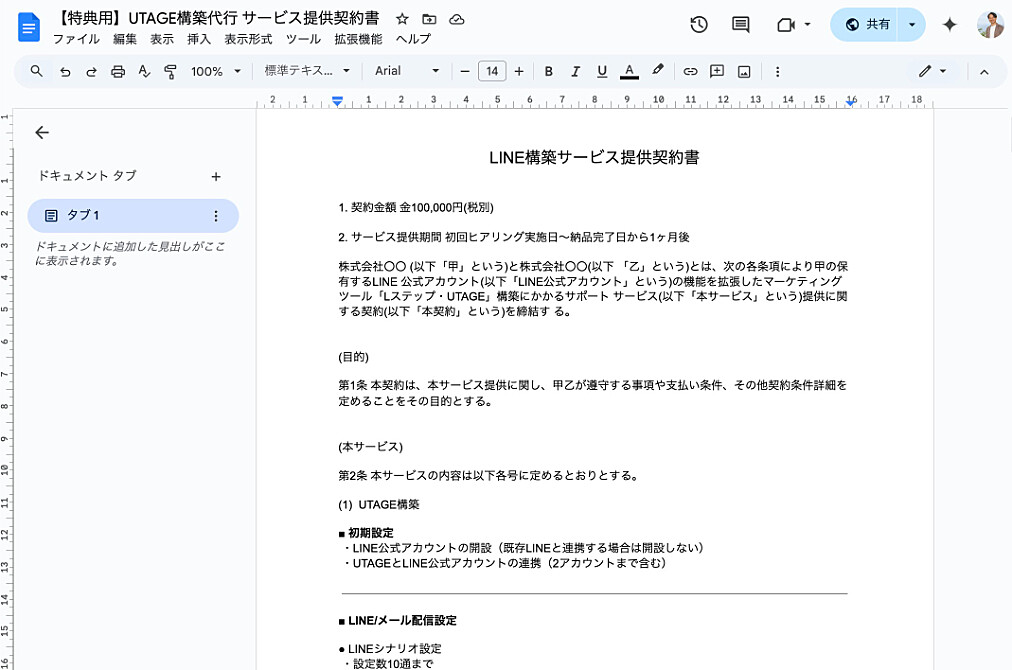Increase the font size
This screenshot has width=1012, height=670.
519,72
